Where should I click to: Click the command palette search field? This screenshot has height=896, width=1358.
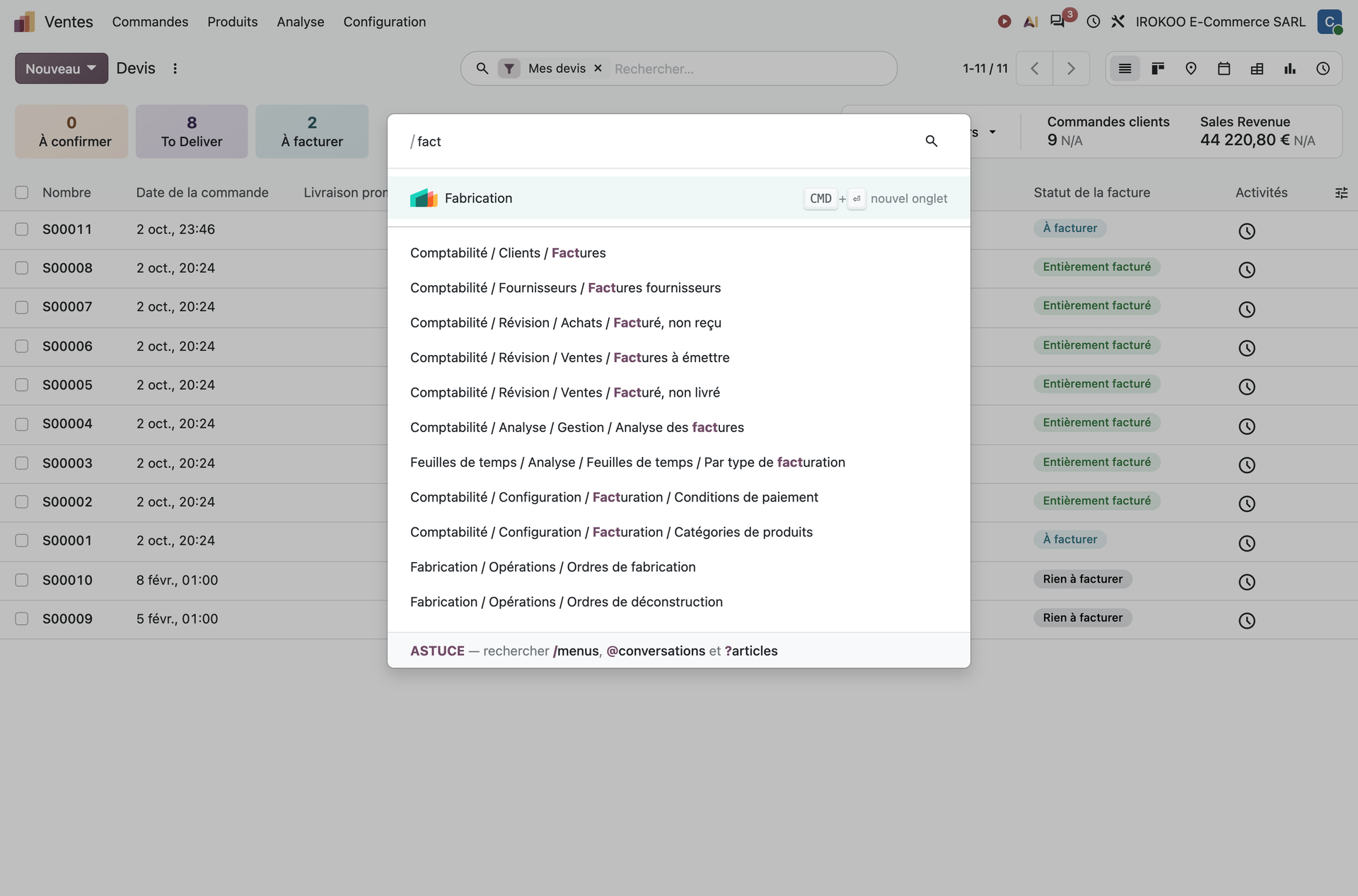tap(665, 141)
